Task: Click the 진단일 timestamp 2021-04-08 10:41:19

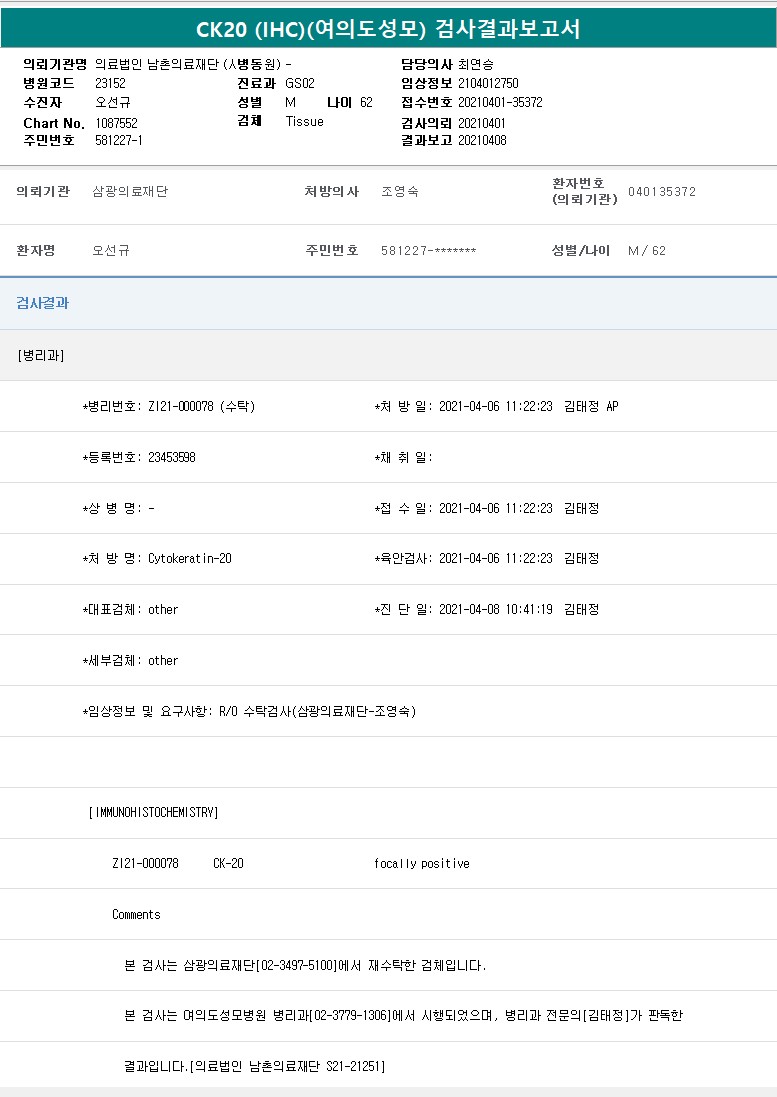Action: pos(496,609)
